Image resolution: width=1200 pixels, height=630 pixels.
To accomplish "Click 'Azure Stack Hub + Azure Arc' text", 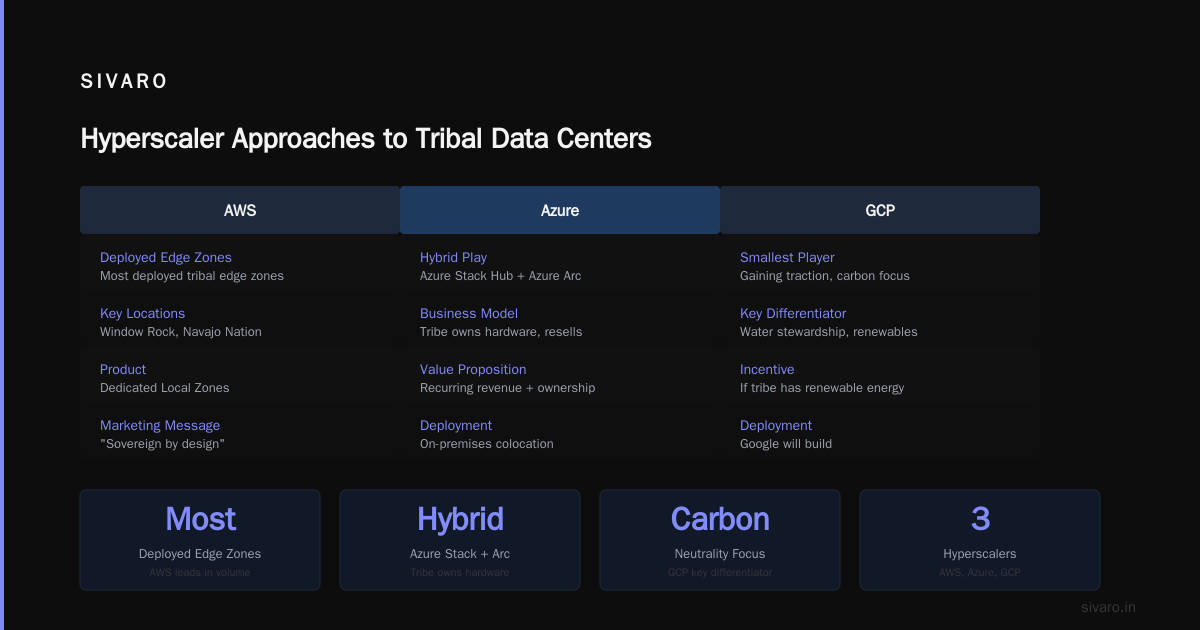I will point(501,276).
